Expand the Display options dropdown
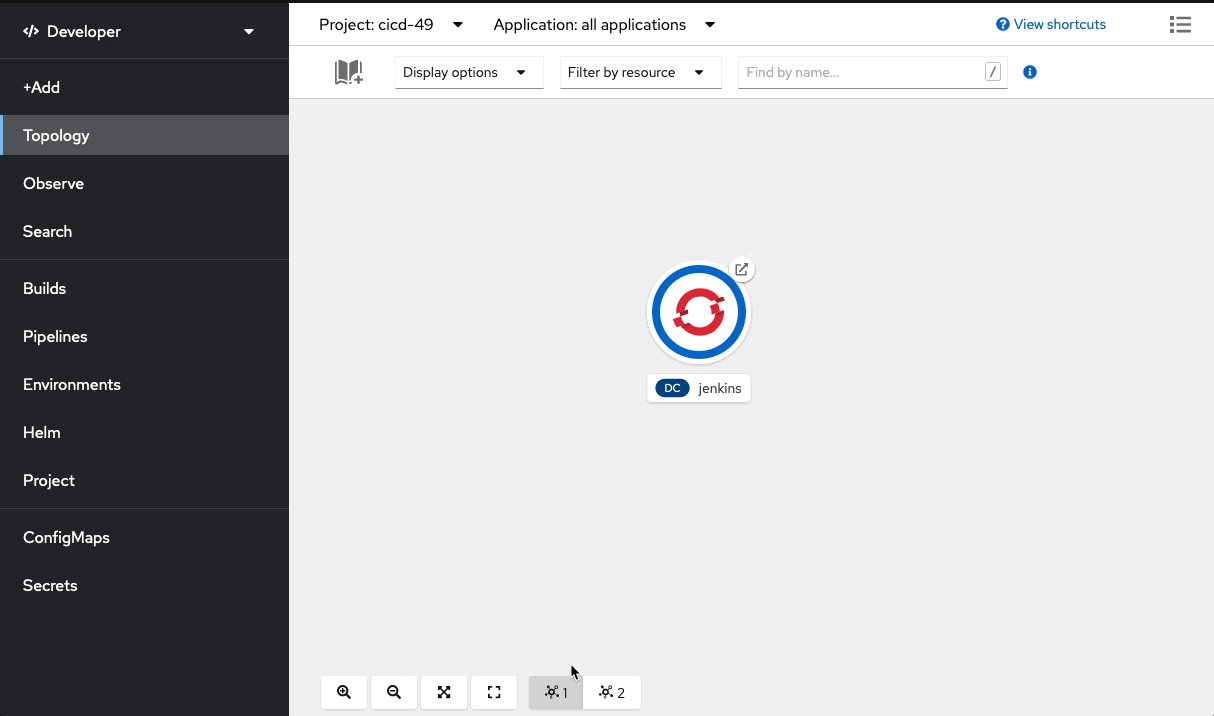Image resolution: width=1214 pixels, height=716 pixels. (x=469, y=72)
